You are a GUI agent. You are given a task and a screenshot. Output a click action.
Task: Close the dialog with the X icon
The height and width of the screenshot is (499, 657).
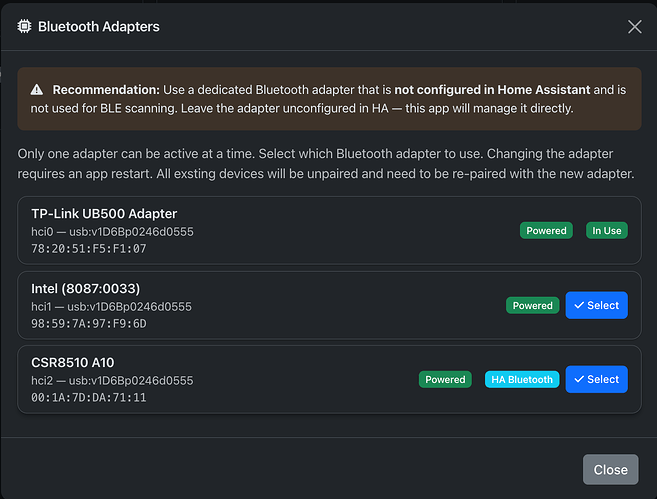(x=634, y=27)
